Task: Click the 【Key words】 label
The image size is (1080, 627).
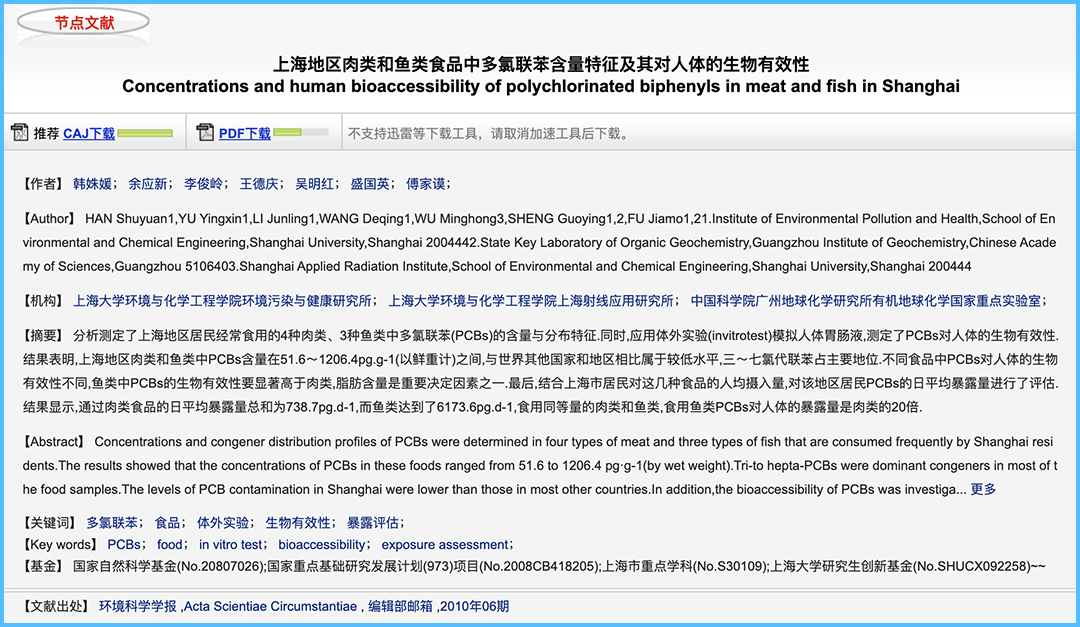Action: [x=60, y=545]
